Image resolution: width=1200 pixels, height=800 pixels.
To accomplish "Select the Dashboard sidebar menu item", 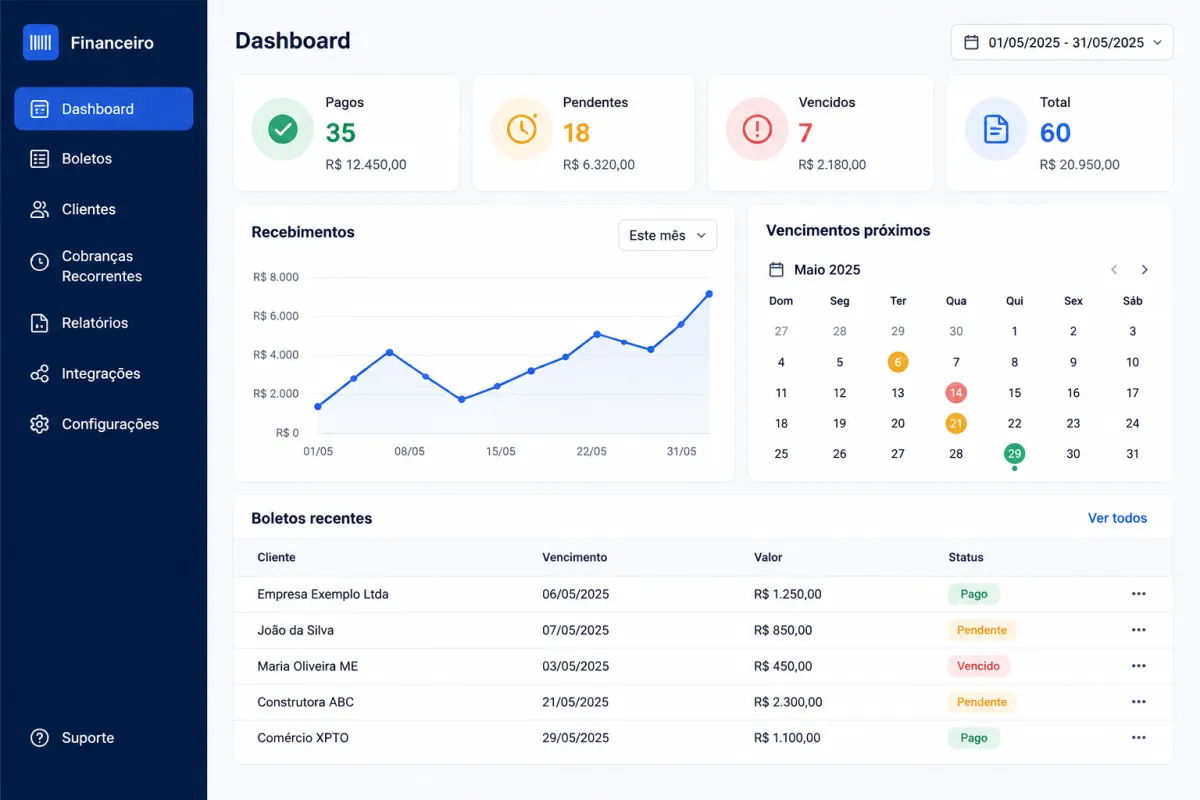I will [x=104, y=109].
